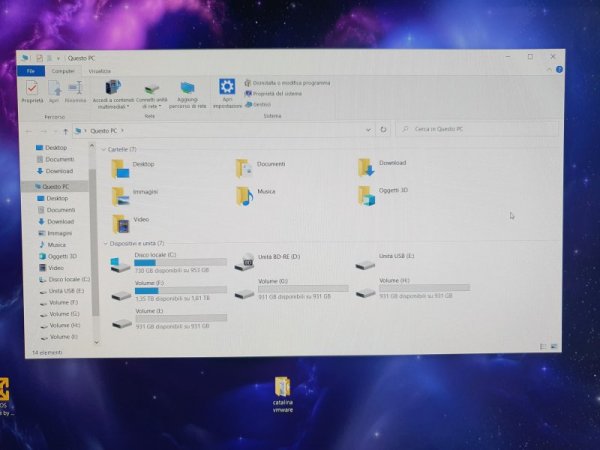The image size is (600, 450).
Task: Select Volume (G:) drive
Action: click(x=292, y=289)
